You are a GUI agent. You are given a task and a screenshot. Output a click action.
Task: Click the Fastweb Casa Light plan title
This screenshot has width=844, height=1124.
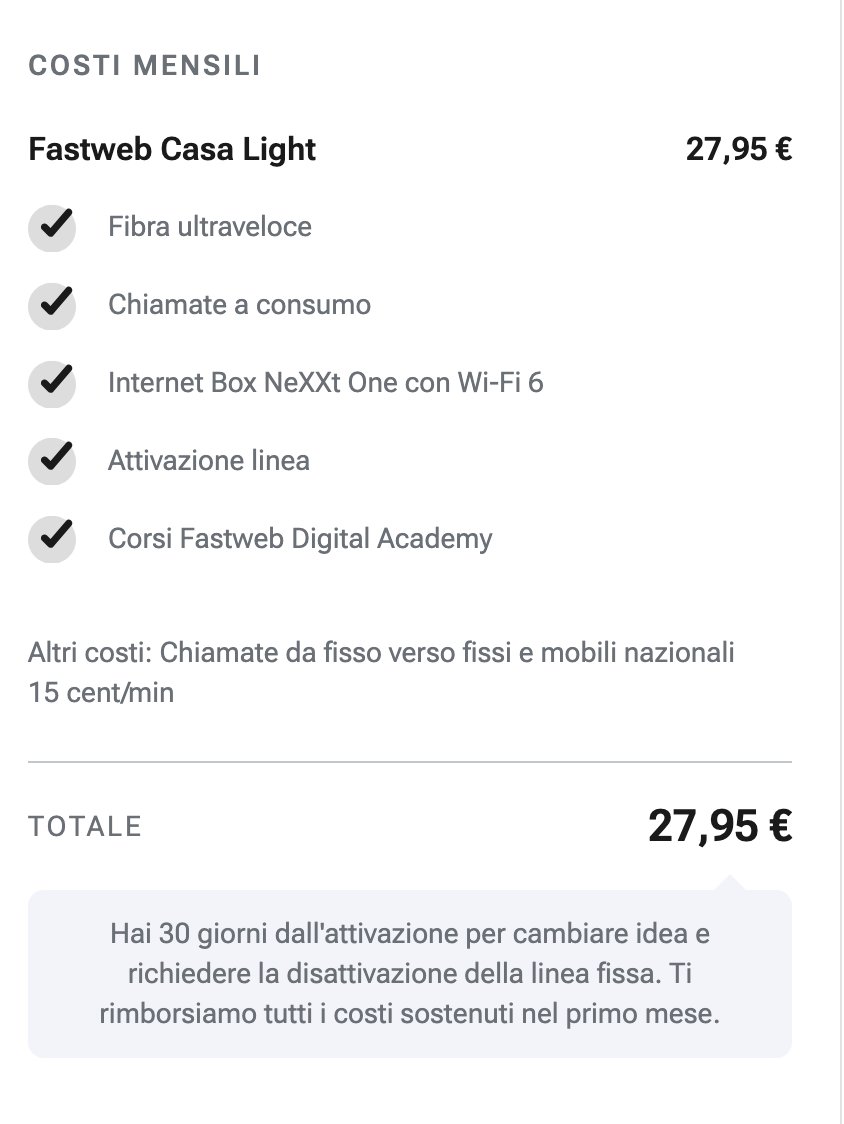click(172, 149)
